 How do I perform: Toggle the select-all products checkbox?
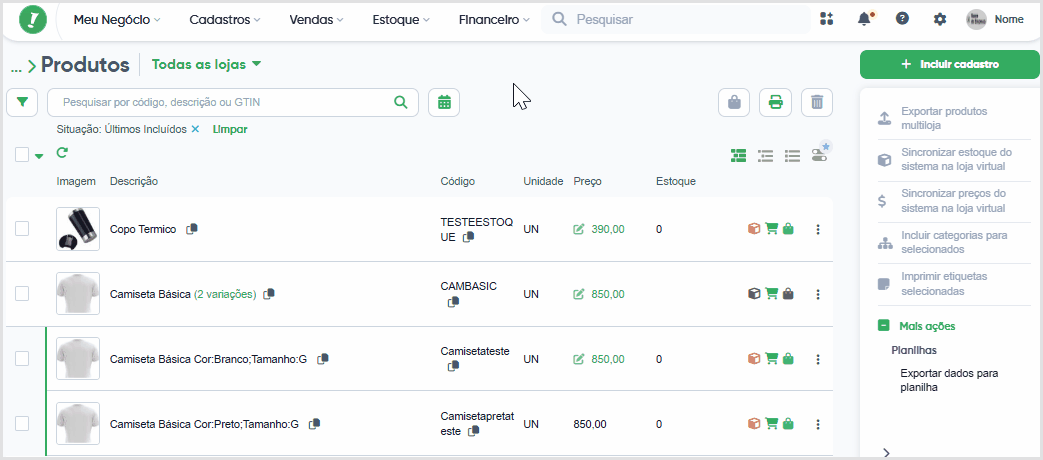tap(22, 155)
